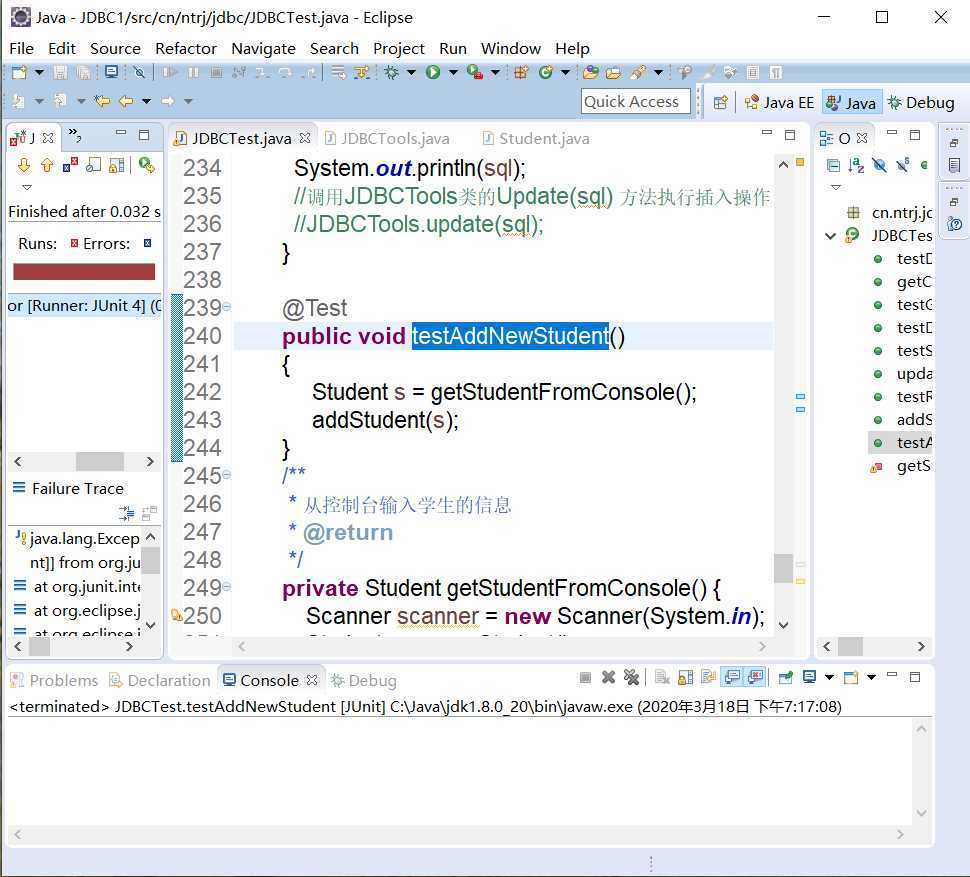Open the Back navigation history dropdown
Image resolution: width=970 pixels, height=877 pixels.
[x=147, y=101]
